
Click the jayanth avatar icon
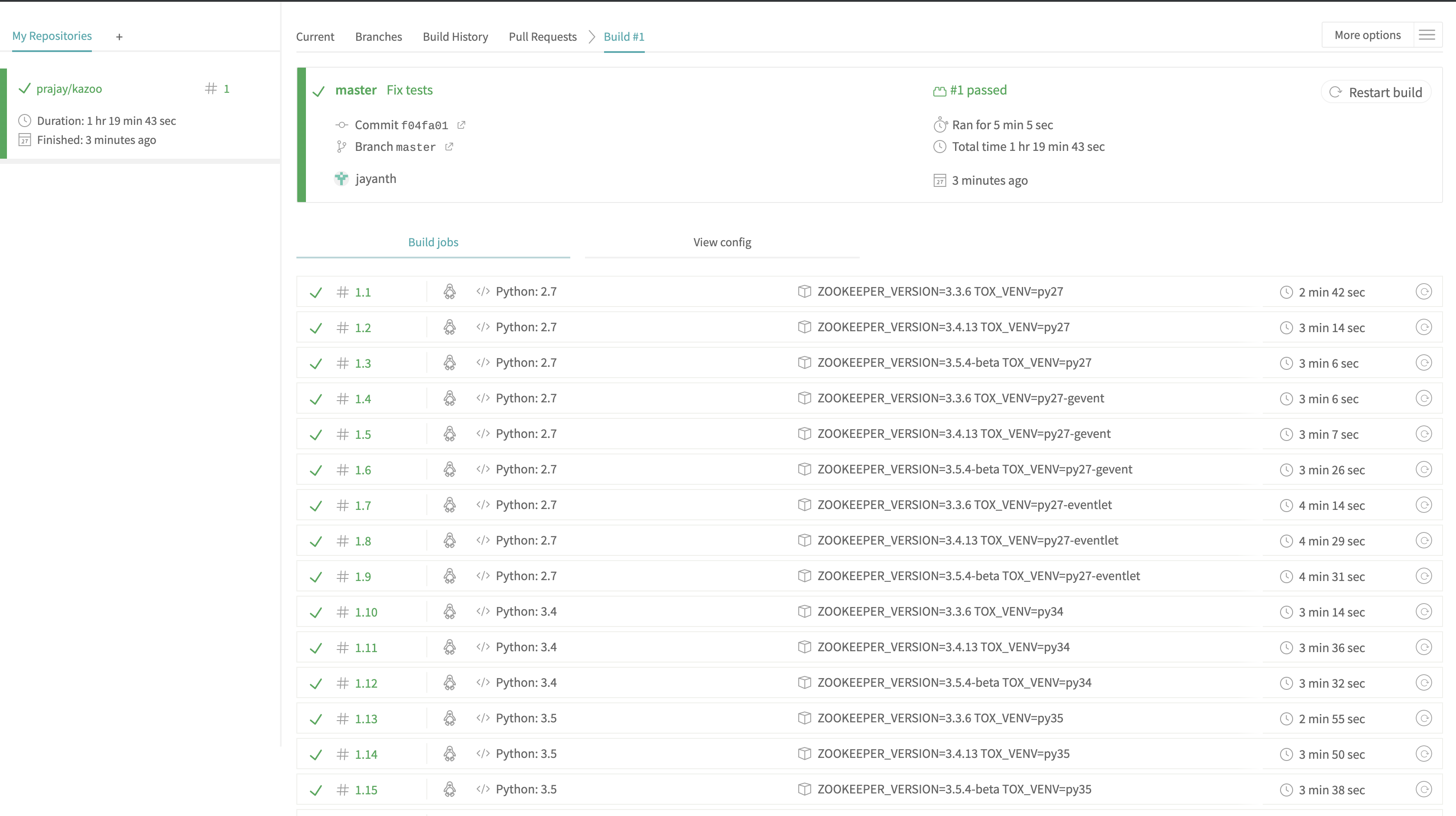(x=341, y=179)
